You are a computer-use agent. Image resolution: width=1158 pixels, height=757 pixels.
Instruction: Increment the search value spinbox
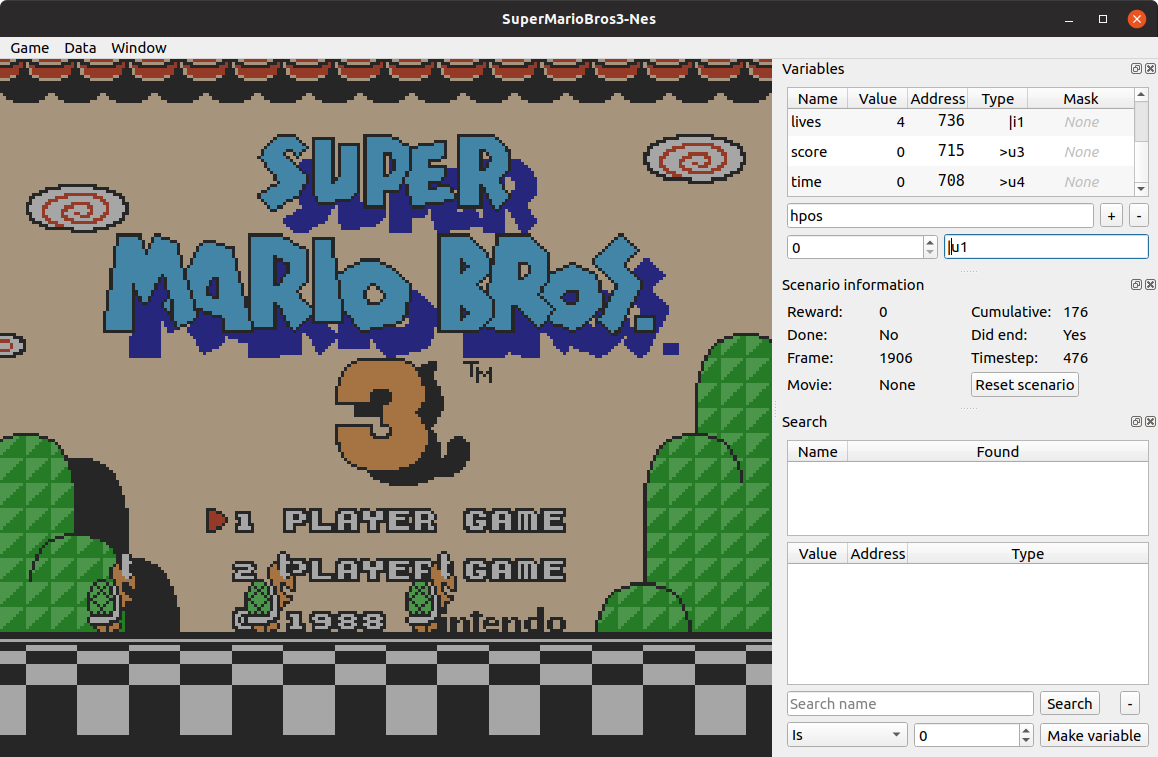[1026, 730]
